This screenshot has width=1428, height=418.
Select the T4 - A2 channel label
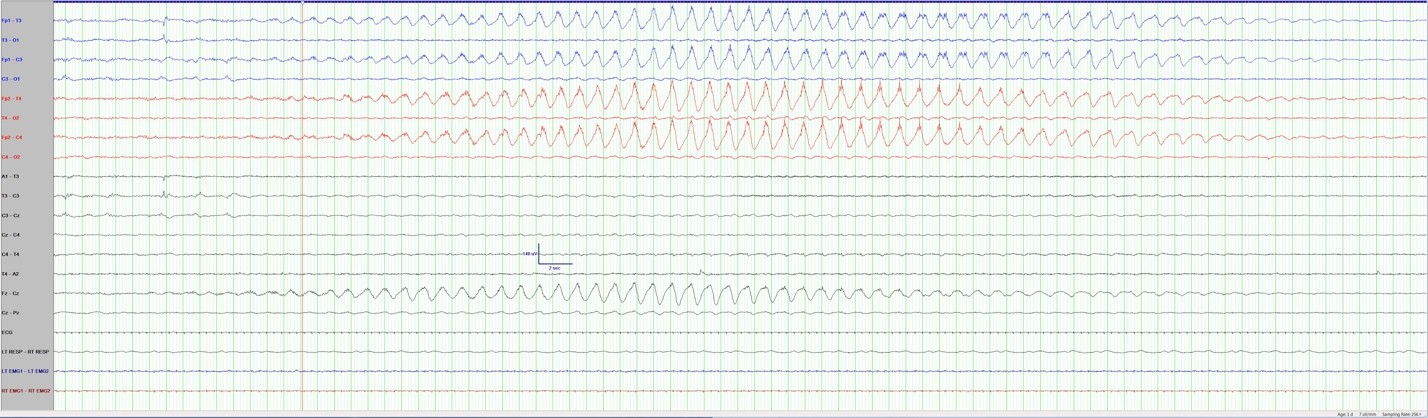(x=10, y=274)
